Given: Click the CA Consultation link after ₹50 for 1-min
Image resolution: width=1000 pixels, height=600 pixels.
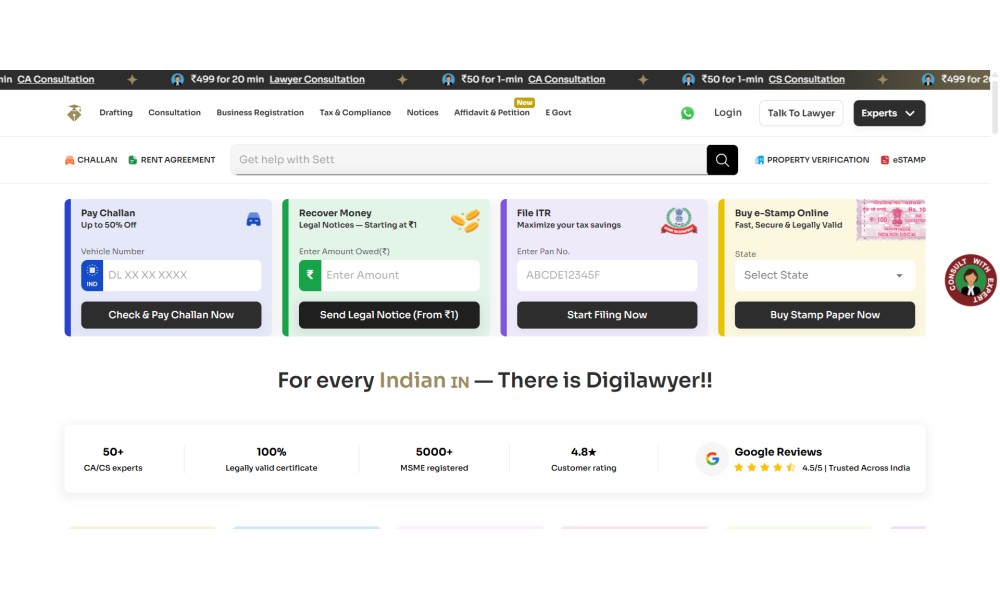Looking at the screenshot, I should point(566,80).
